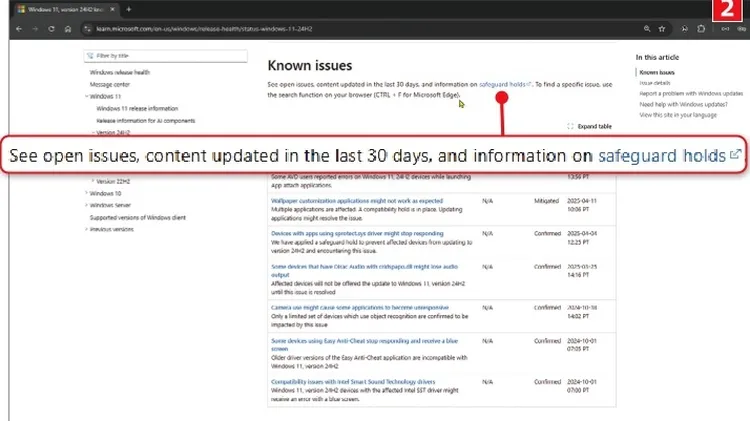The image size is (750, 421).
Task: Open Supported versions of Windows client
Action: tap(138, 217)
